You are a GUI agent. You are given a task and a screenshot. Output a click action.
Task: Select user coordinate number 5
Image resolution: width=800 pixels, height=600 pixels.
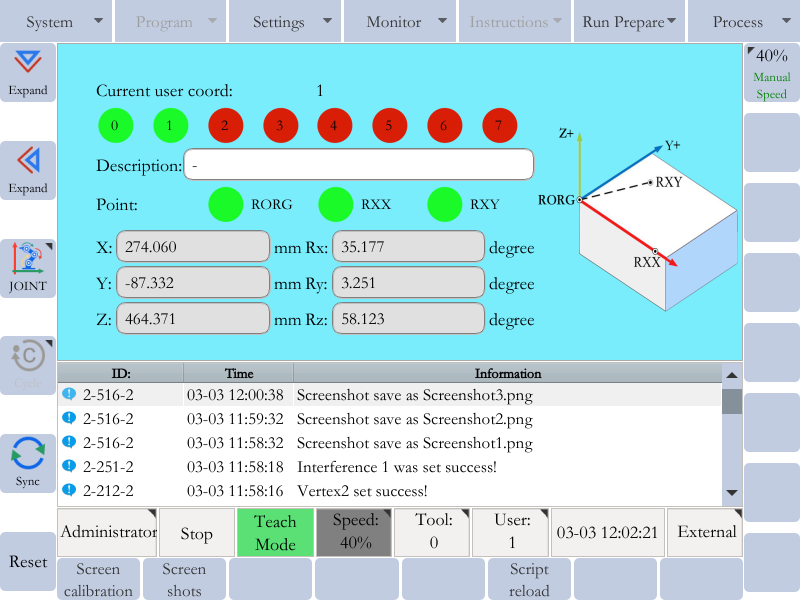click(x=389, y=126)
